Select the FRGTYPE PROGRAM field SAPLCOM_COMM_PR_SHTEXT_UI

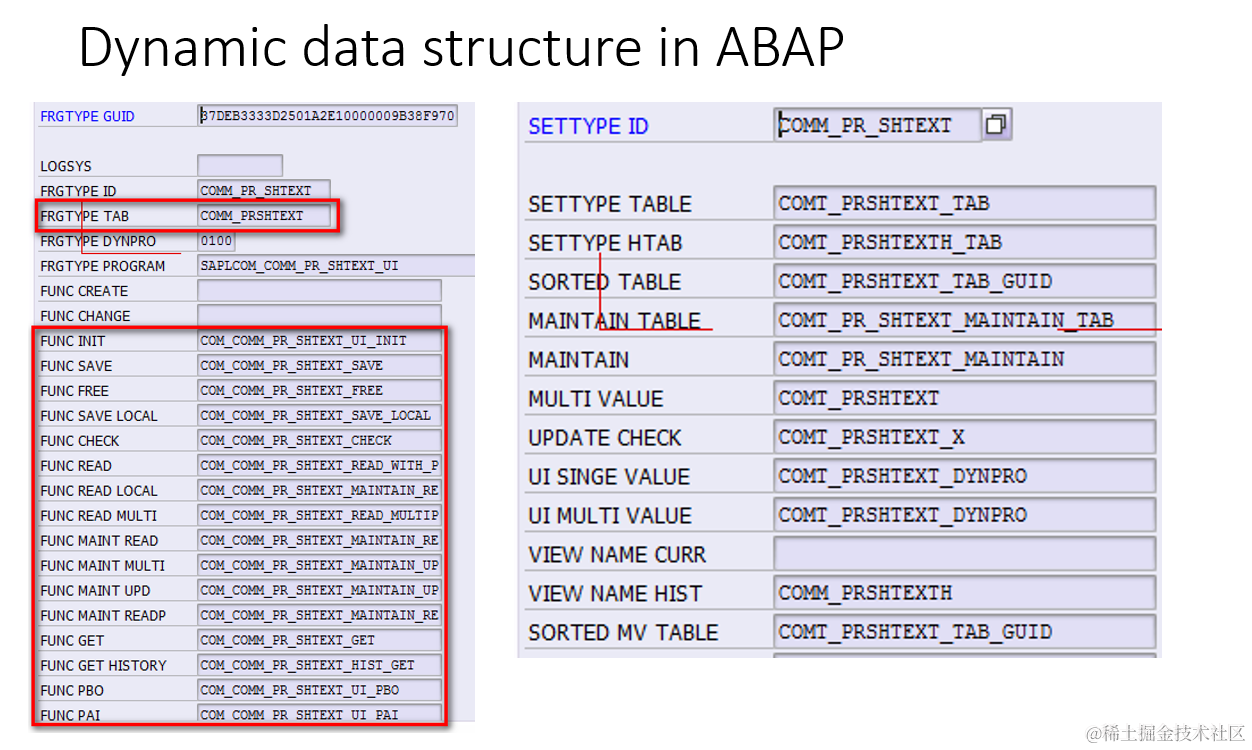[336, 266]
